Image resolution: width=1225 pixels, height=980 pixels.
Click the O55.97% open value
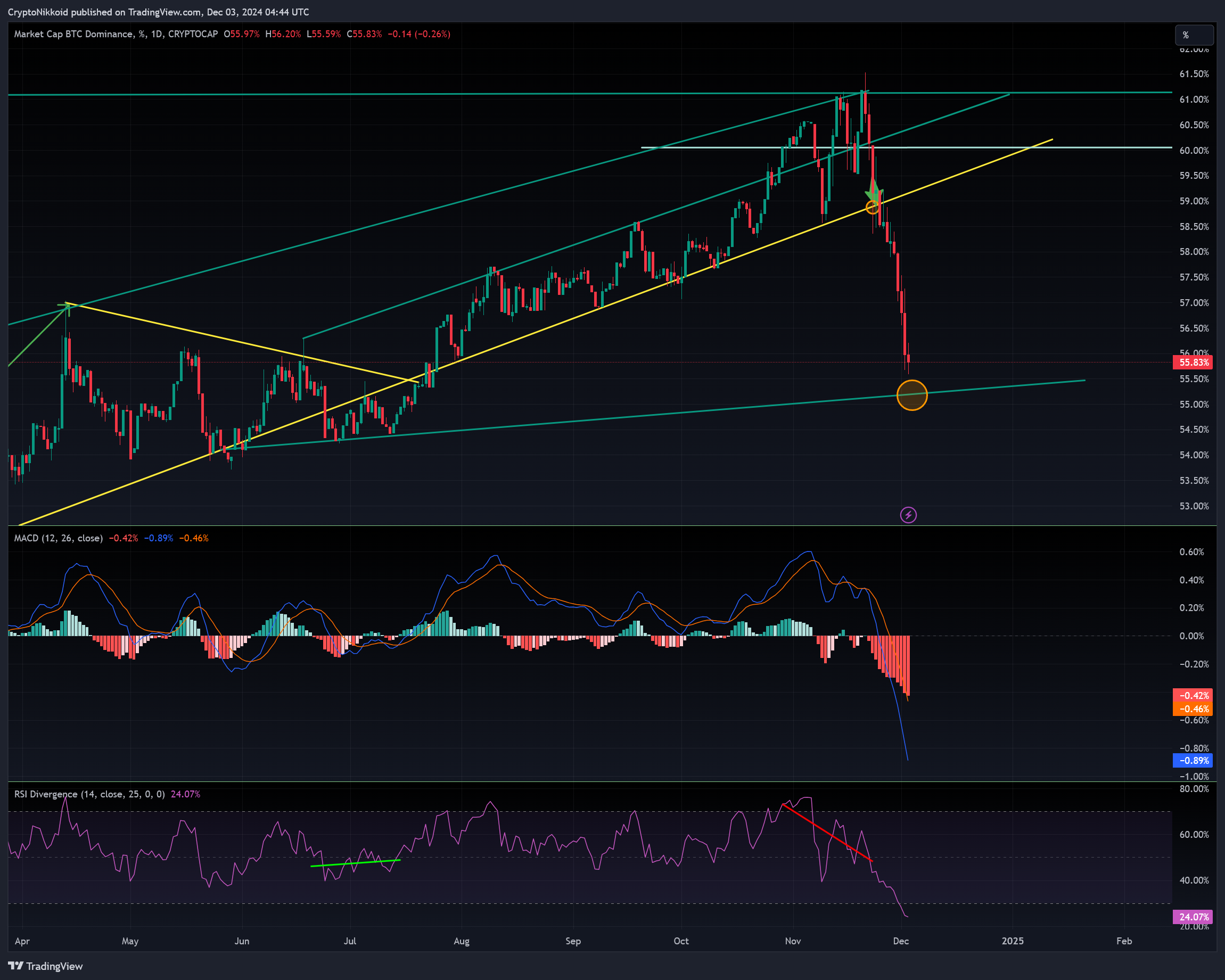pos(242,34)
